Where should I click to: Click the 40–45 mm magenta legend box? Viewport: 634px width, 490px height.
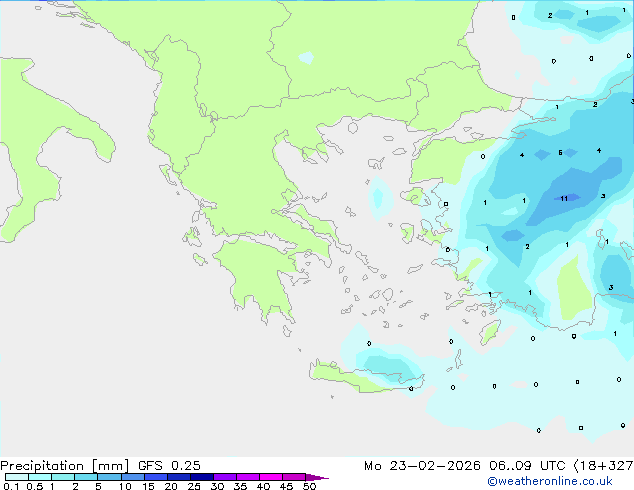(x=271, y=477)
